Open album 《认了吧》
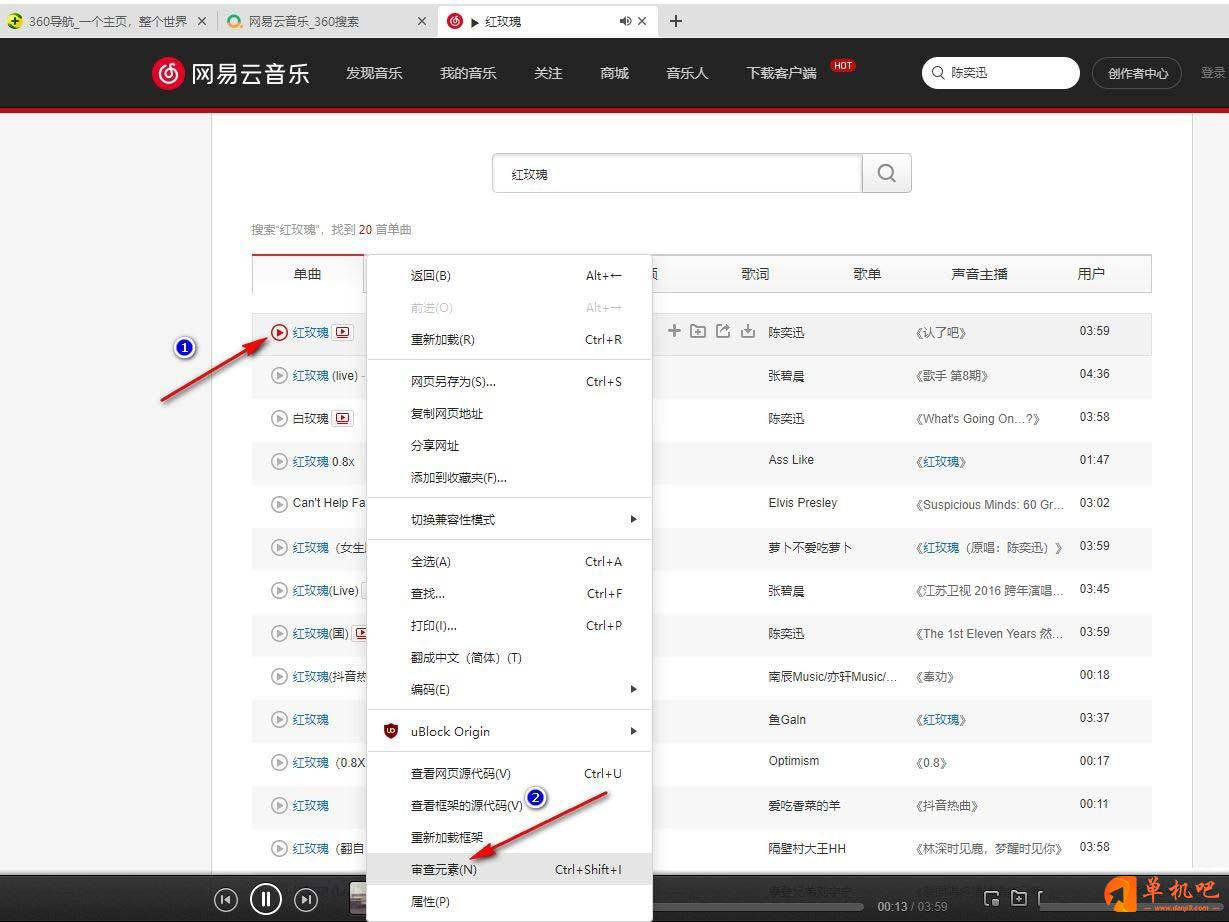The image size is (1229, 922). tap(942, 332)
